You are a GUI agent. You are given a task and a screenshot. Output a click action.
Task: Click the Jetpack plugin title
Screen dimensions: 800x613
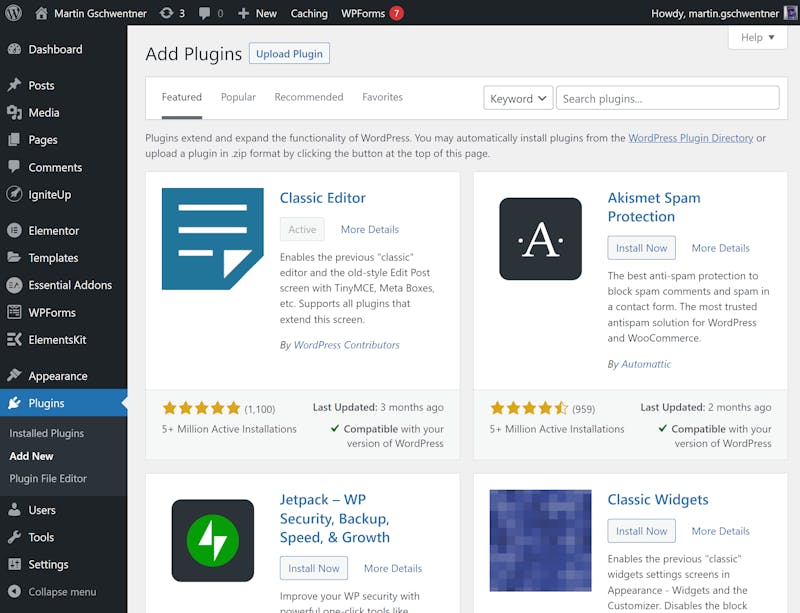pos(335,519)
